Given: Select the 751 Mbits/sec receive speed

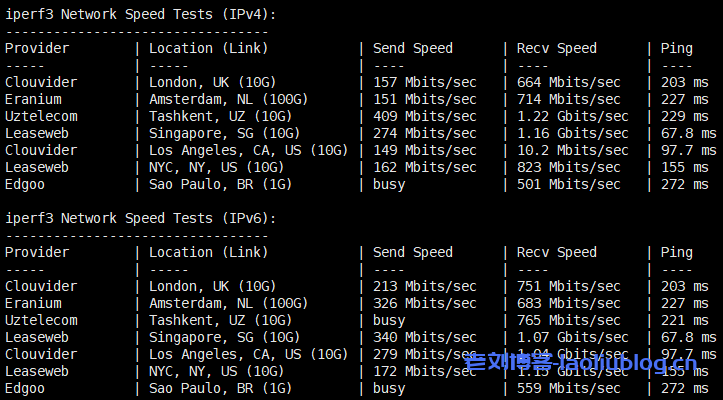Looking at the screenshot, I should click(x=568, y=286).
